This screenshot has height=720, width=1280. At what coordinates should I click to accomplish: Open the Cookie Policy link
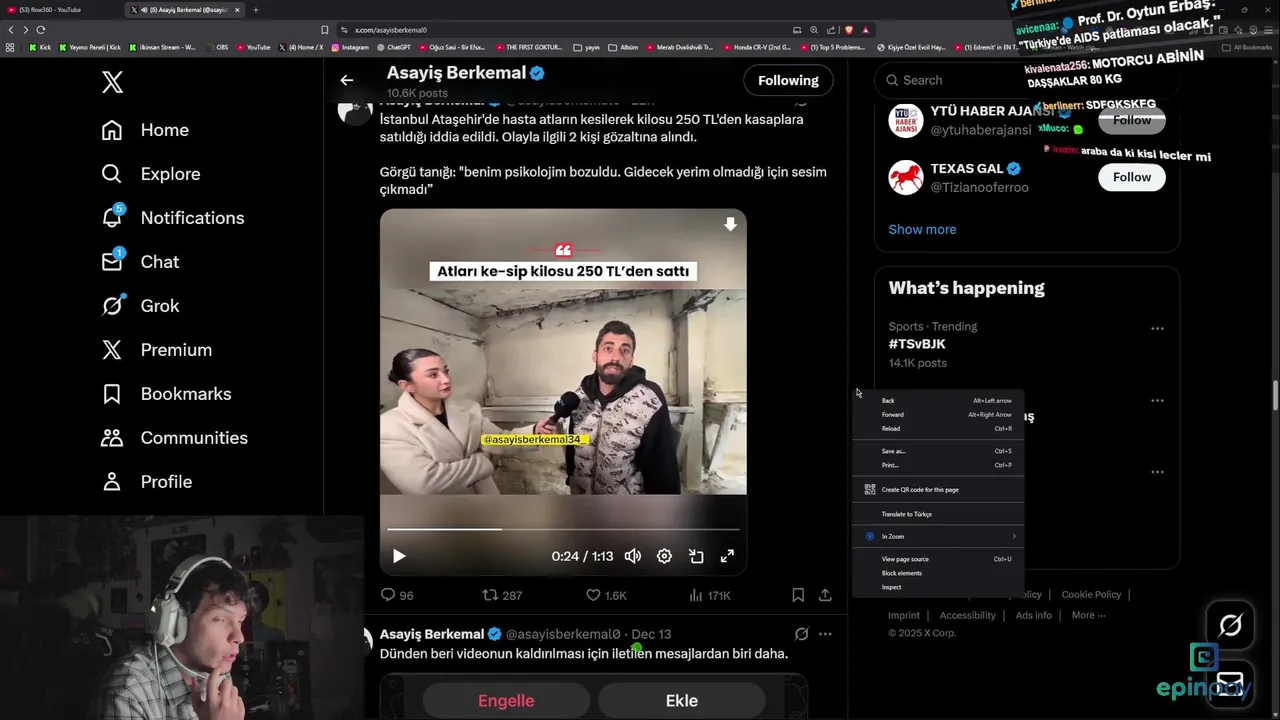[1091, 595]
